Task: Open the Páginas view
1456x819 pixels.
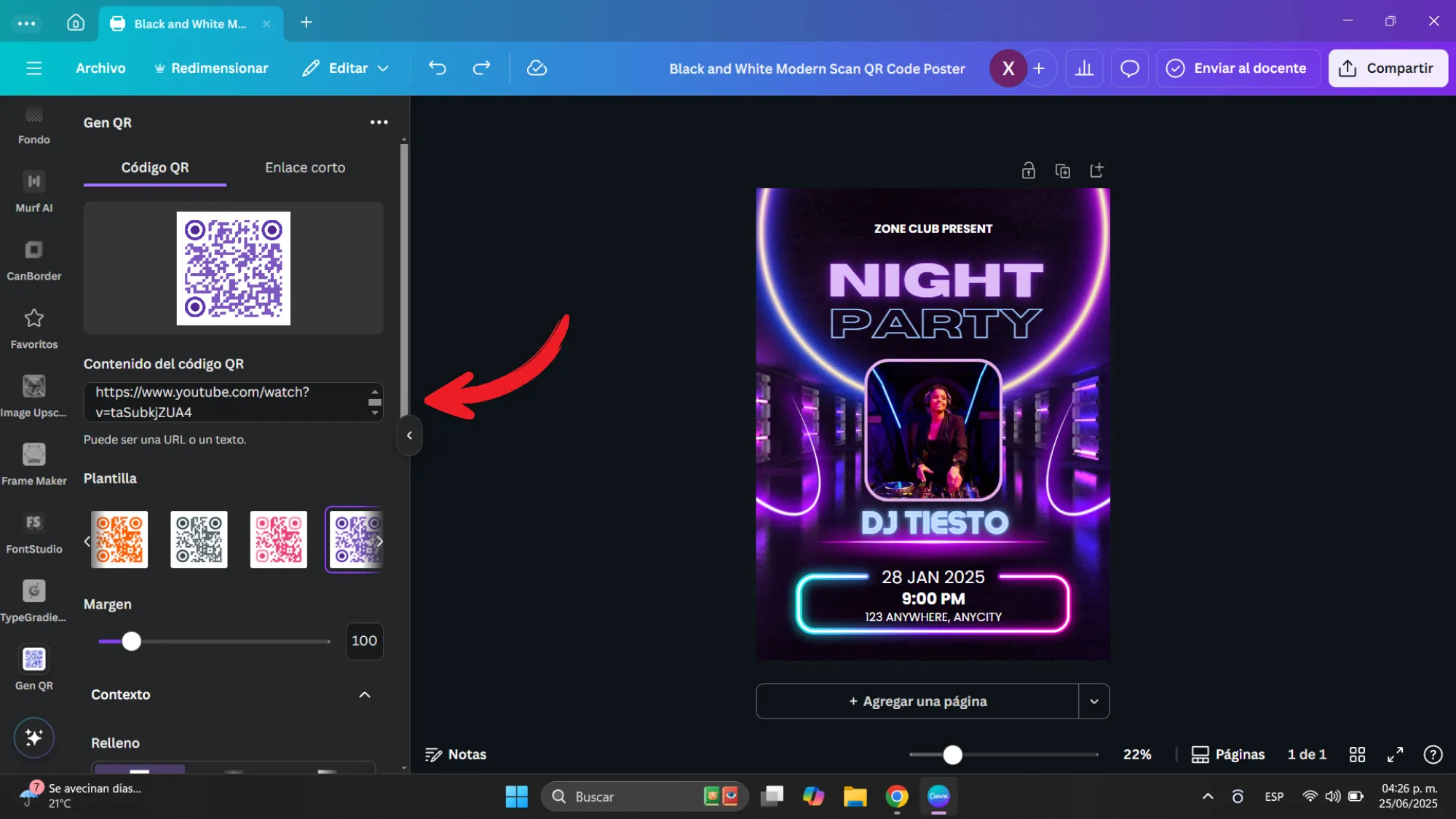Action: pyautogui.click(x=1227, y=754)
